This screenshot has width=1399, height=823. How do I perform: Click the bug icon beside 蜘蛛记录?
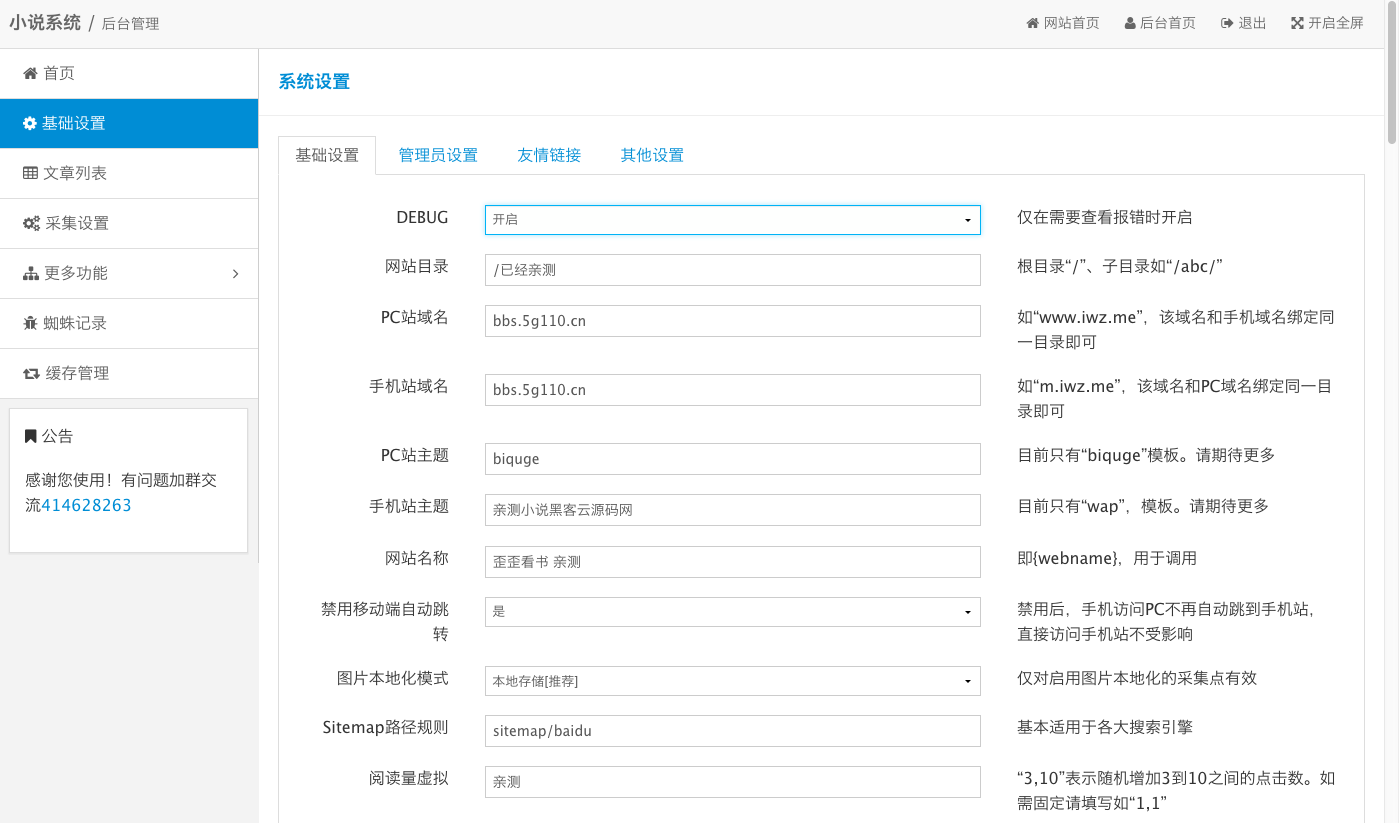coord(30,324)
